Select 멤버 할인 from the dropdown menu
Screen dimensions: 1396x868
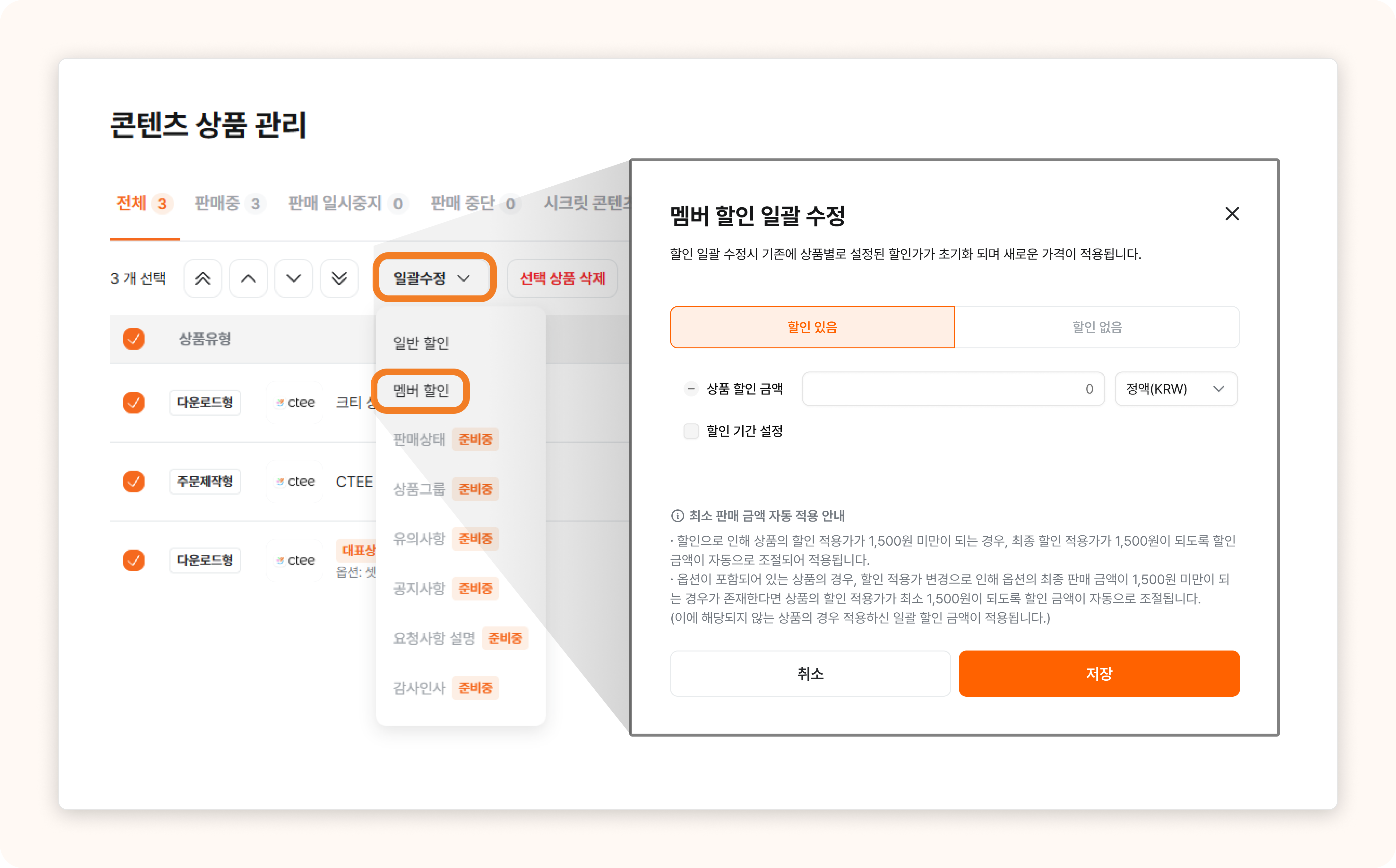pos(421,390)
